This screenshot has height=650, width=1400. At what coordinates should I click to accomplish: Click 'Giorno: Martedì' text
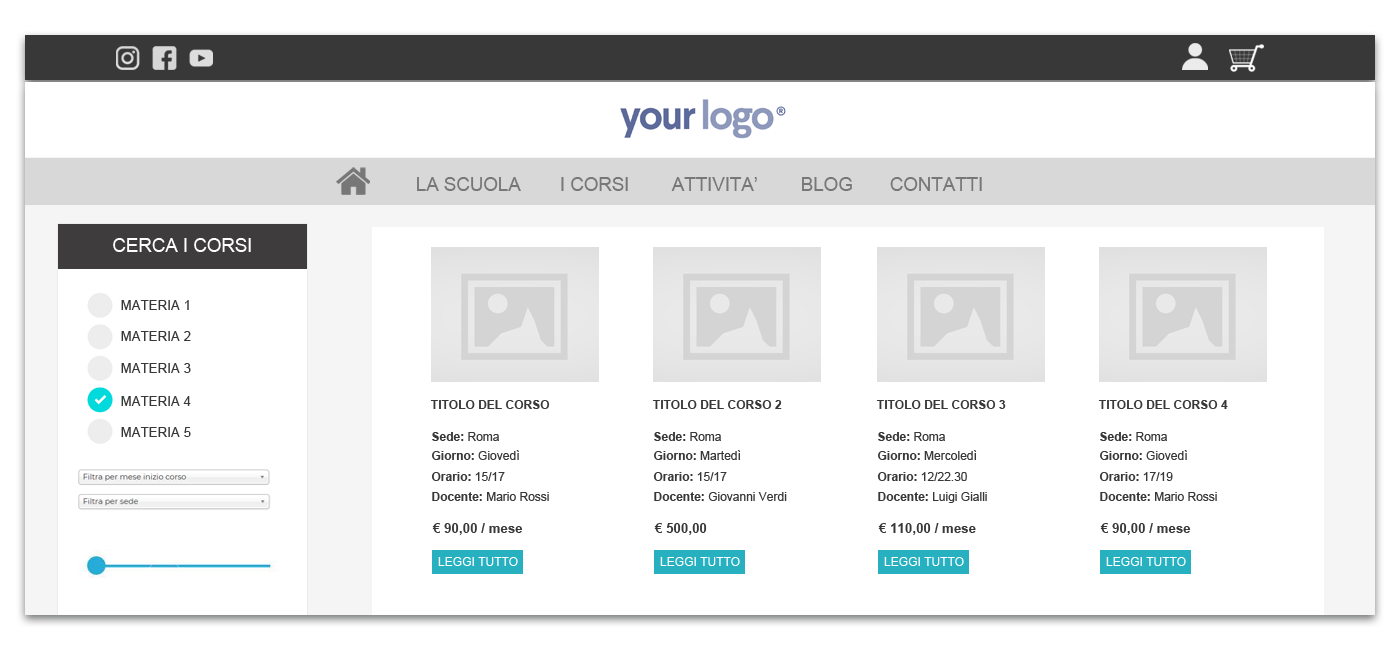coord(698,456)
